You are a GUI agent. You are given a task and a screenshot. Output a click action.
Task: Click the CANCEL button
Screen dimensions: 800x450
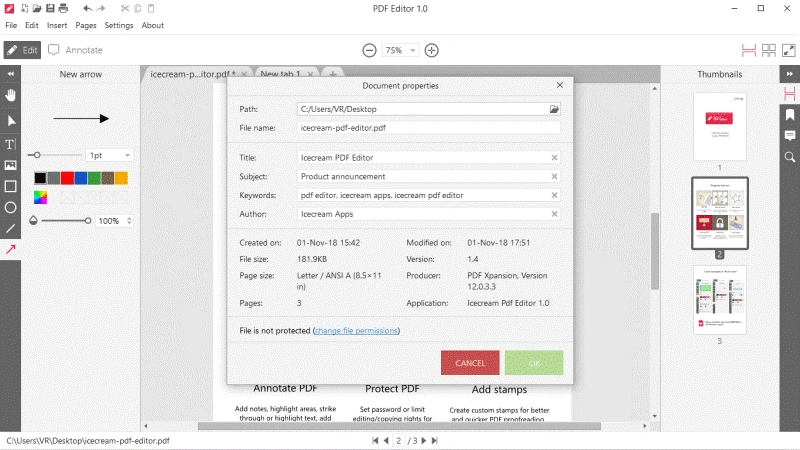(470, 363)
